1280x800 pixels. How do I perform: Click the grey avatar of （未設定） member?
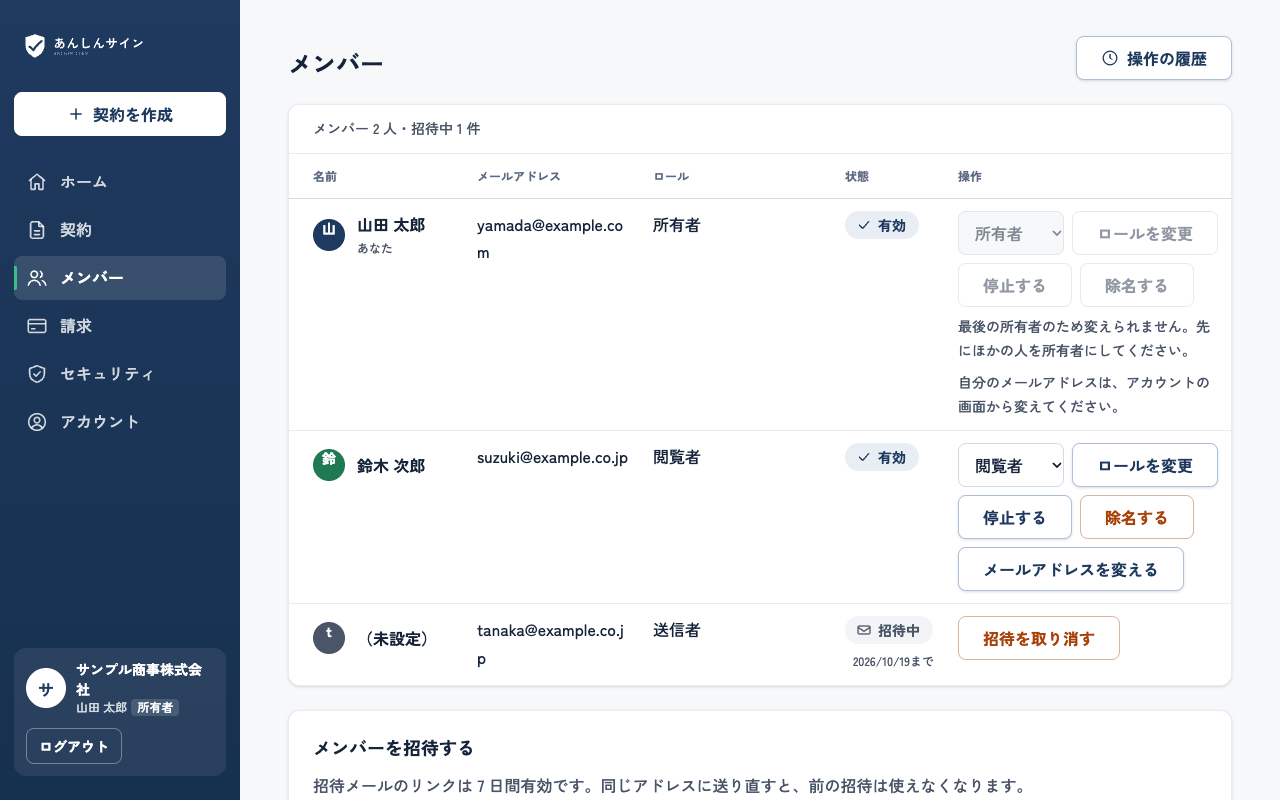(x=329, y=638)
